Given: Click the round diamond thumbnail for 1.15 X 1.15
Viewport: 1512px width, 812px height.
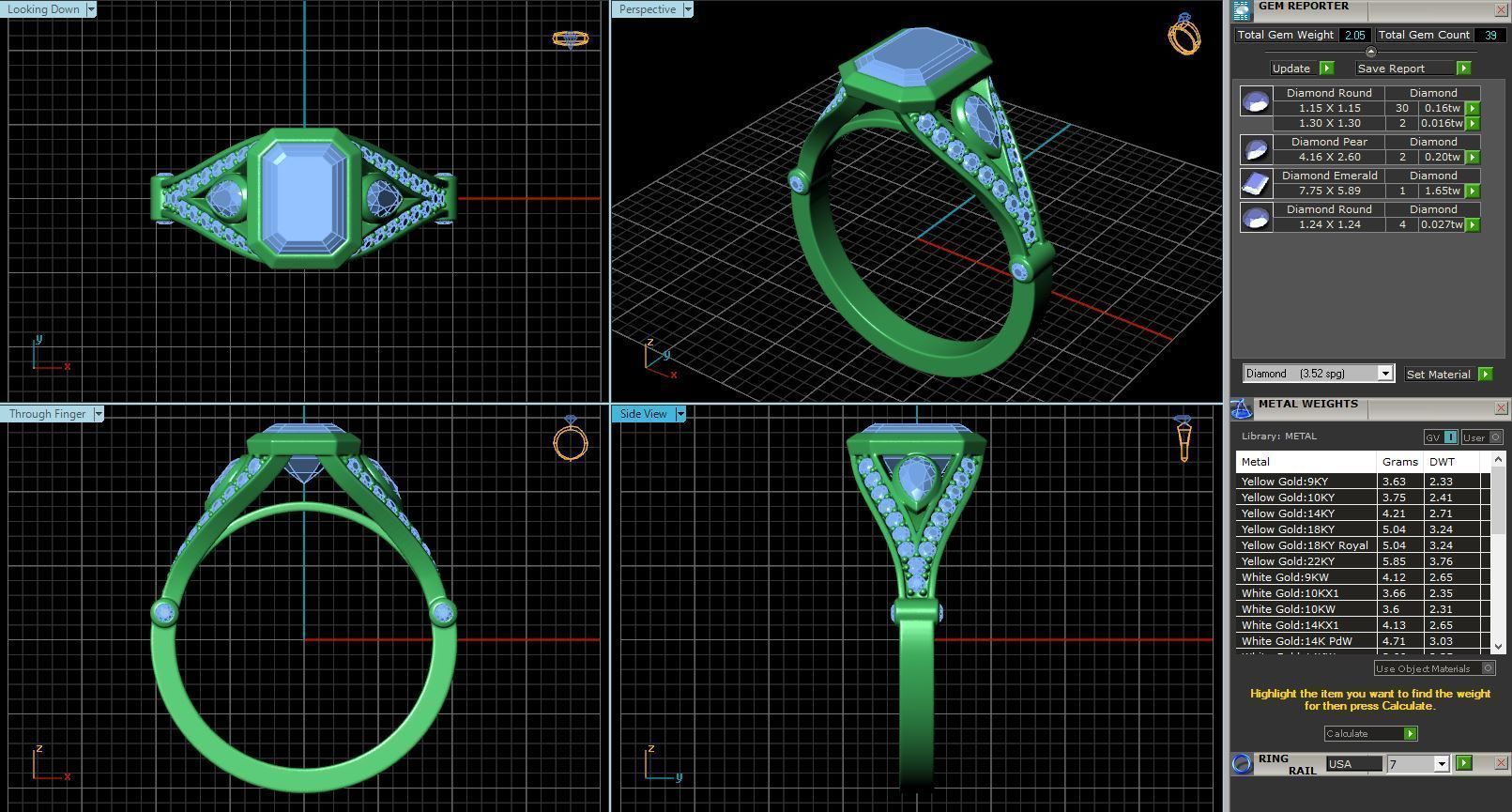Looking at the screenshot, I should click(1256, 100).
